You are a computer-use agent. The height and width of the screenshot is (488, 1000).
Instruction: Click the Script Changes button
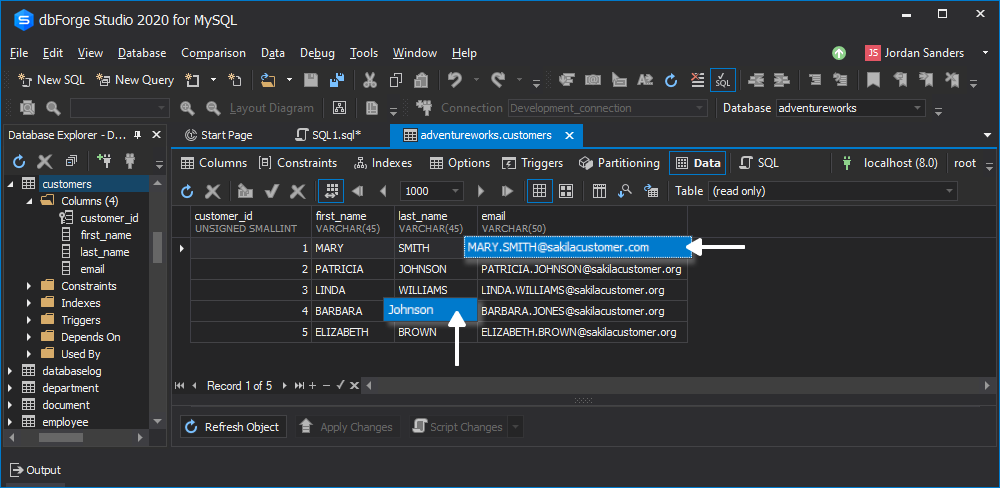point(459,427)
